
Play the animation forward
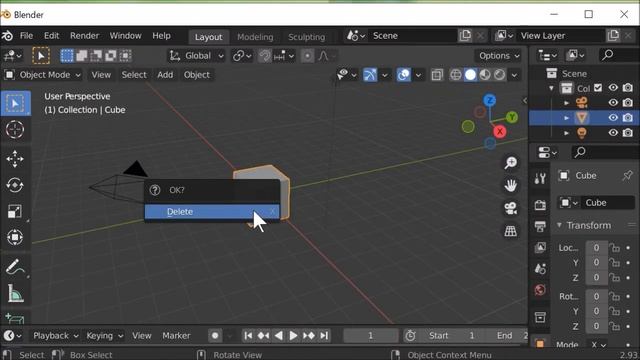click(293, 336)
